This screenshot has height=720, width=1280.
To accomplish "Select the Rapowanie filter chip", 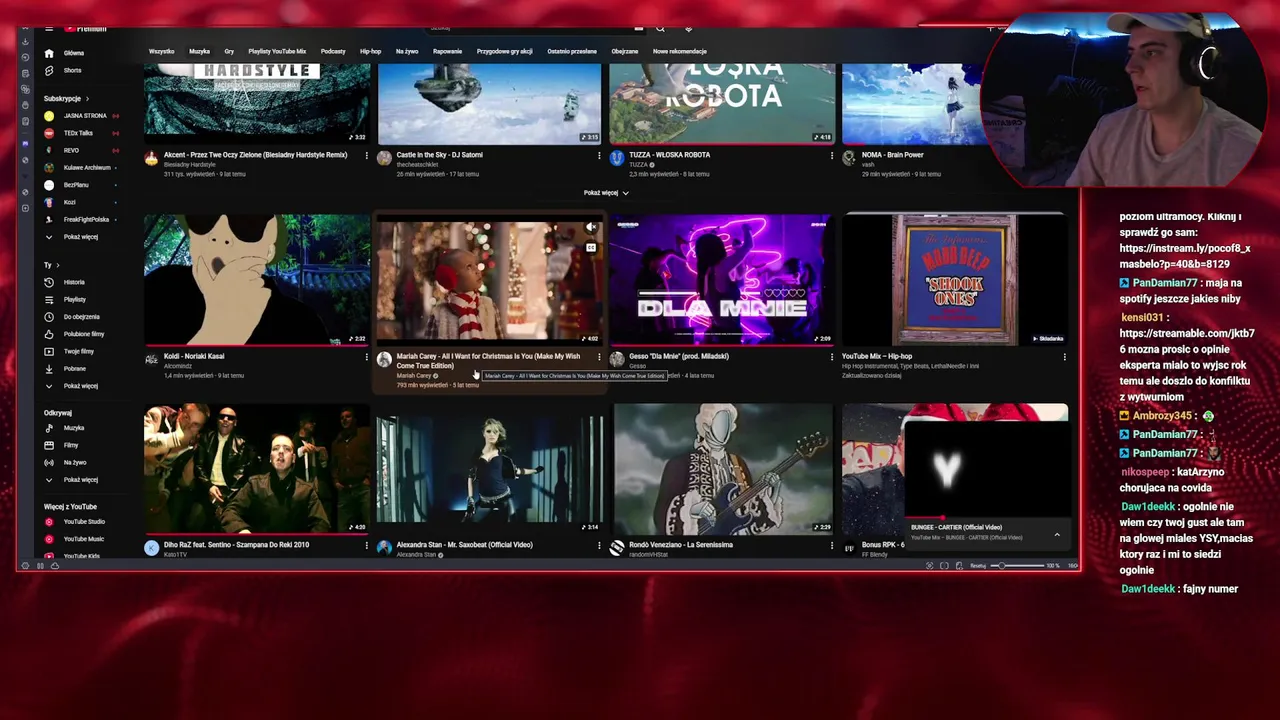I will [447, 51].
